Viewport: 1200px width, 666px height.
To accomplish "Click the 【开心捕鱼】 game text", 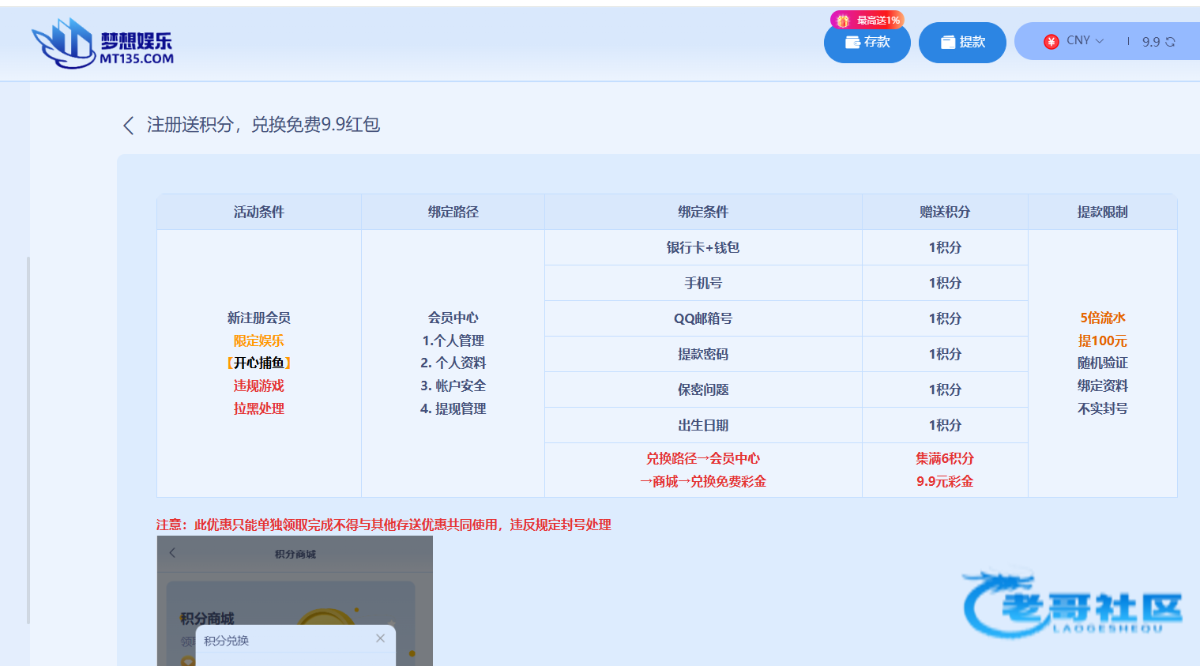I will pos(259,363).
